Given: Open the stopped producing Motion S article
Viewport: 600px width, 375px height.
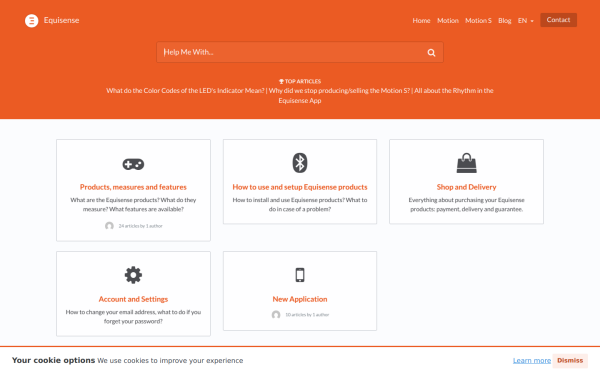Looking at the screenshot, I should pyautogui.click(x=339, y=91).
